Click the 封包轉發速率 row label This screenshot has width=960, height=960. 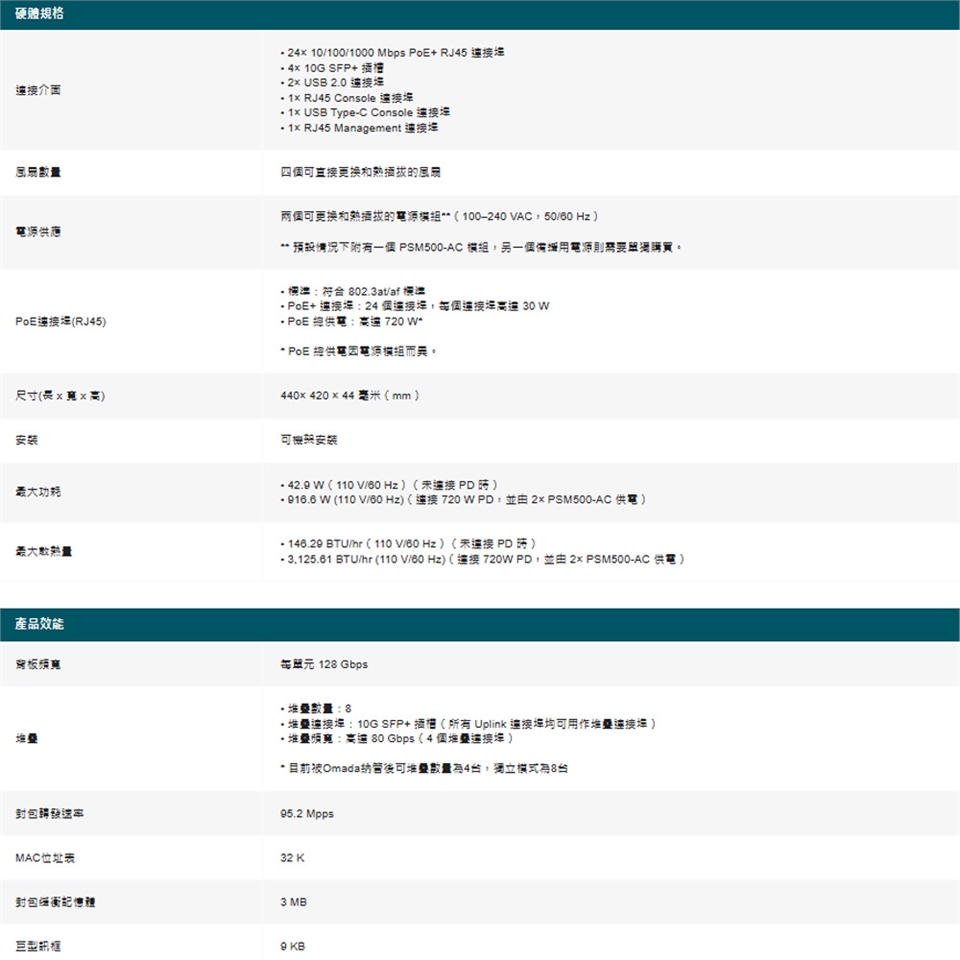pos(49,814)
